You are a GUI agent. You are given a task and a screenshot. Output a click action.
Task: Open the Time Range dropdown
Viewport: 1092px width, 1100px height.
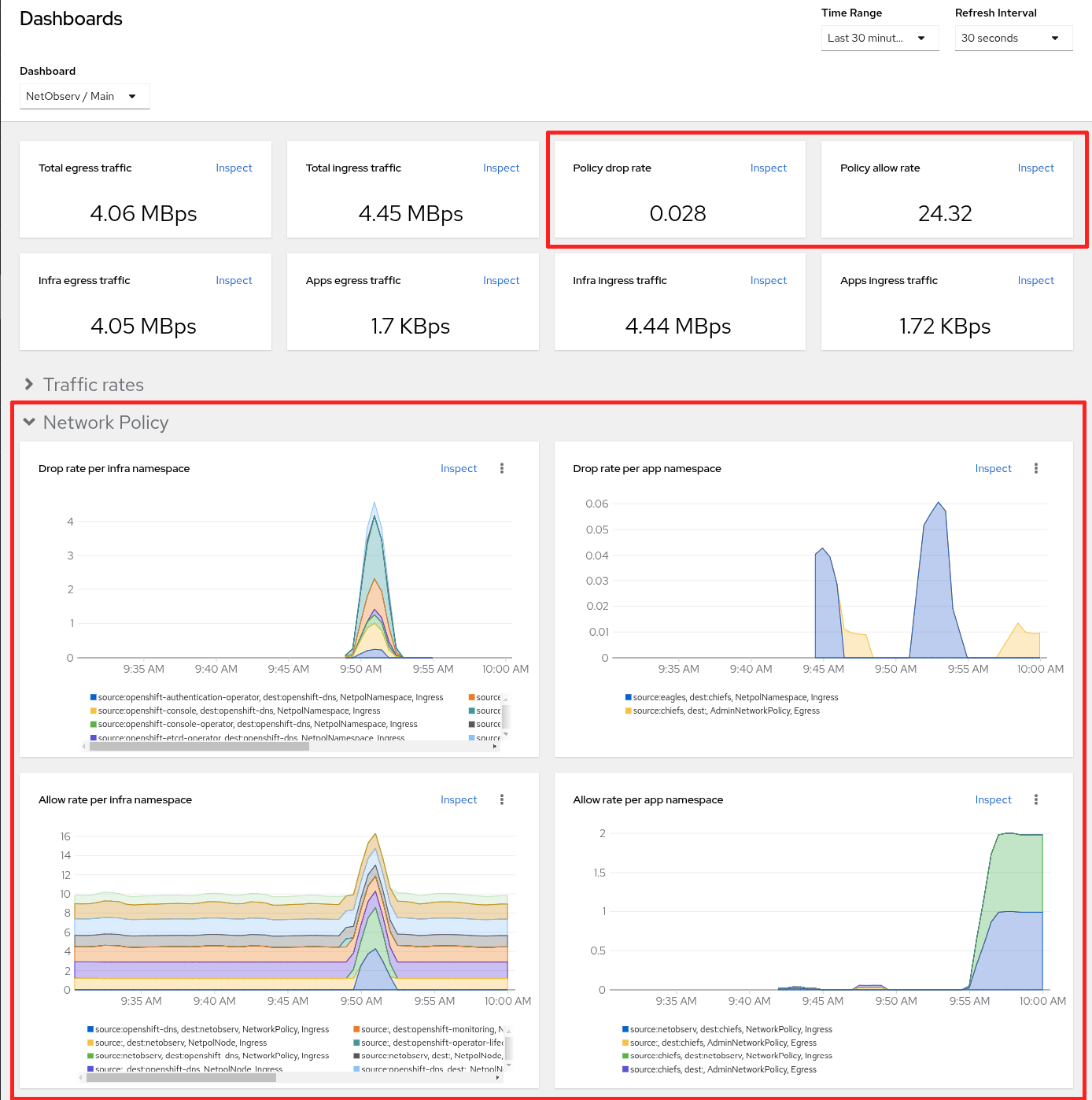pyautogui.click(x=880, y=38)
